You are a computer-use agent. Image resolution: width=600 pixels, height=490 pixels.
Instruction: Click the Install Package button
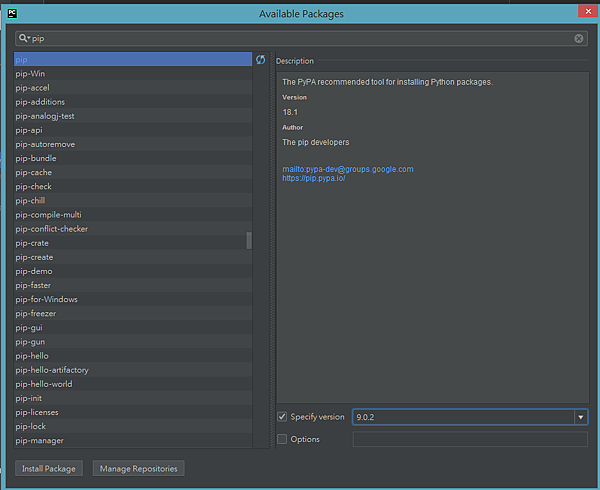48,468
